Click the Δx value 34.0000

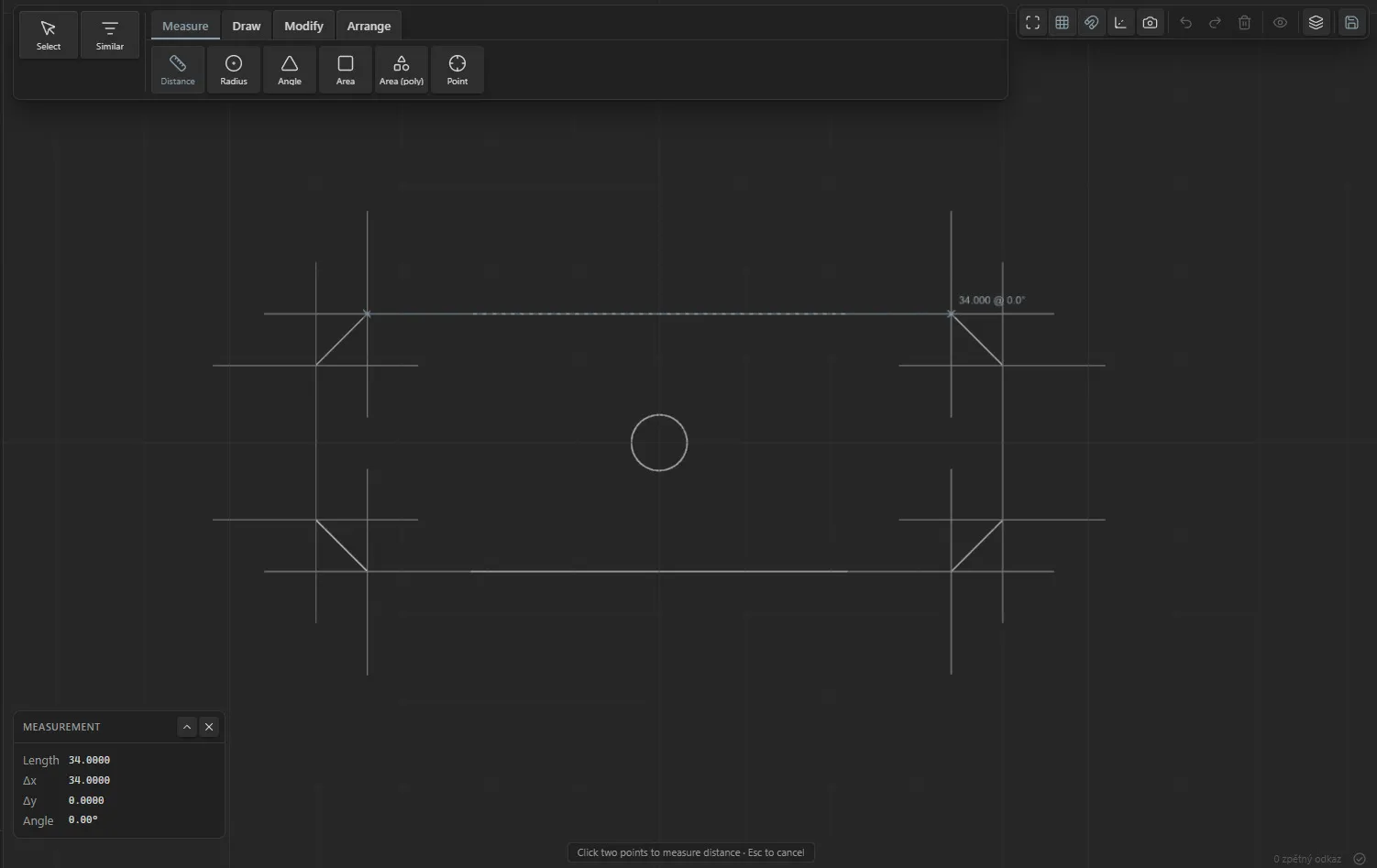89,780
